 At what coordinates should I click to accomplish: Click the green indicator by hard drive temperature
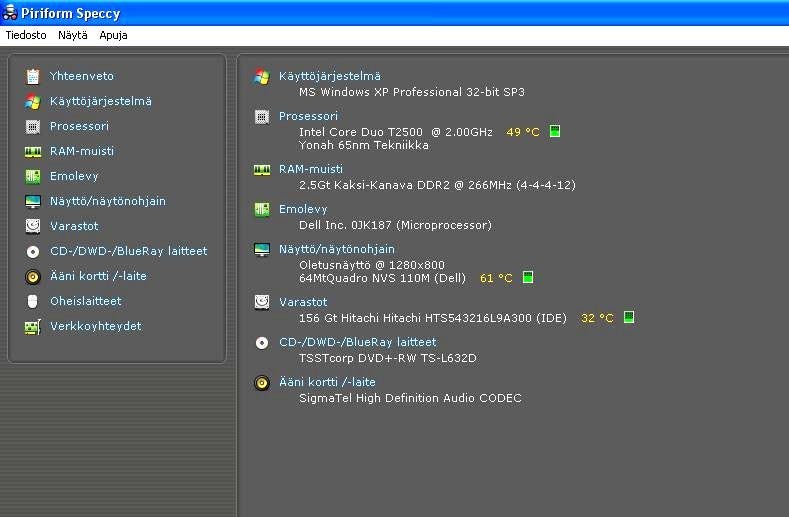(629, 317)
